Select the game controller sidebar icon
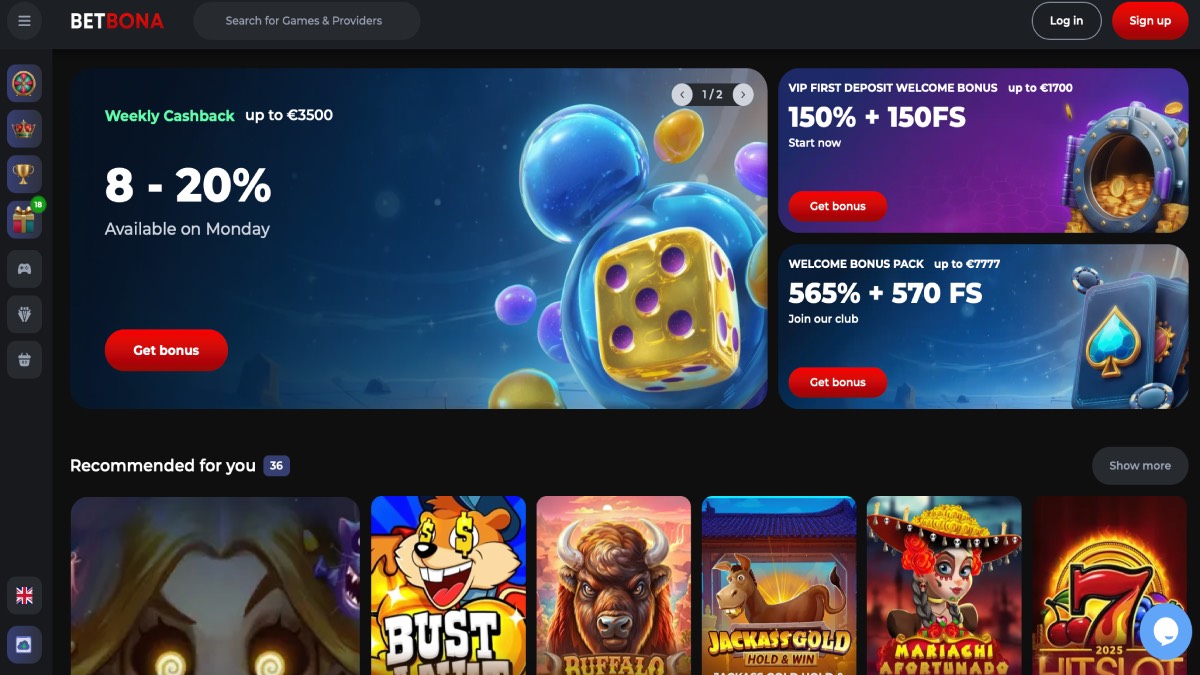Viewport: 1200px width, 675px height. pyautogui.click(x=24, y=268)
